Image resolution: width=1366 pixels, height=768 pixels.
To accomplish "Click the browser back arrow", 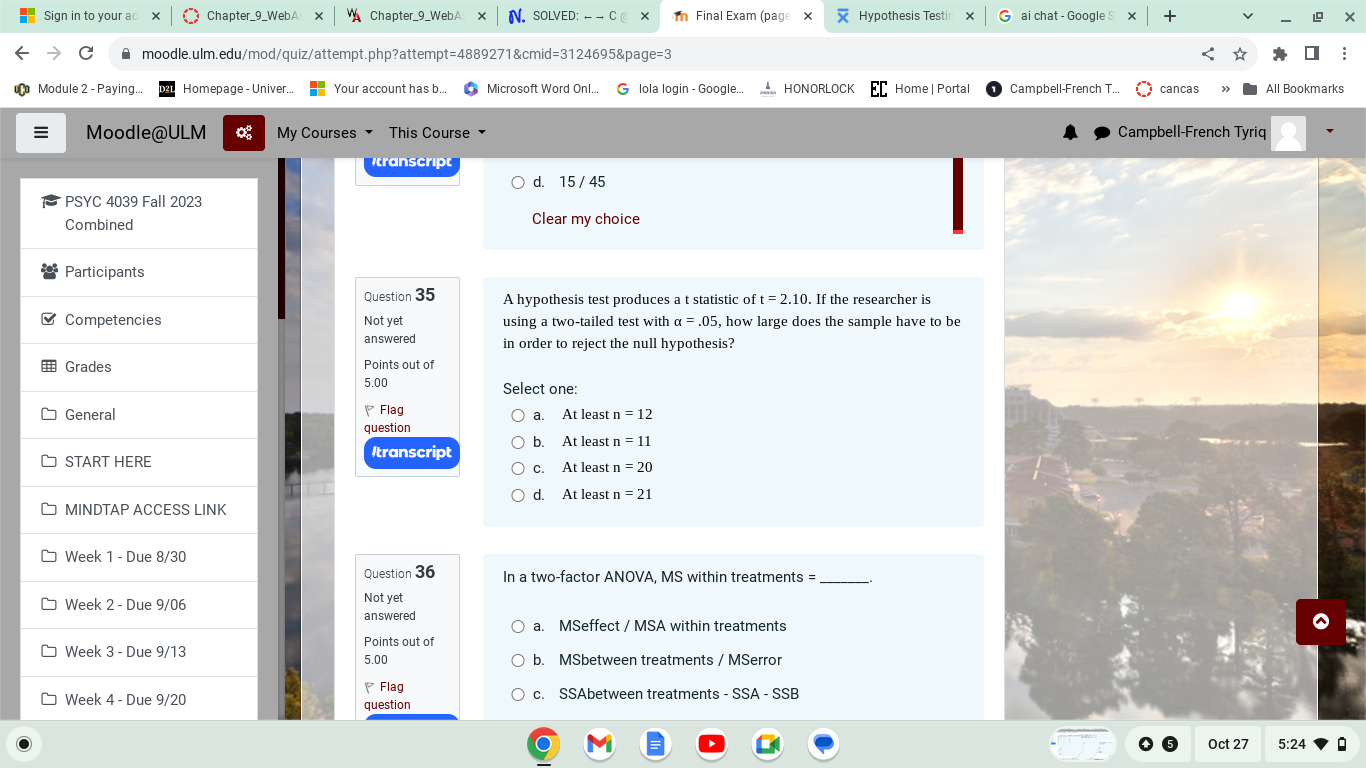I will 23,53.
